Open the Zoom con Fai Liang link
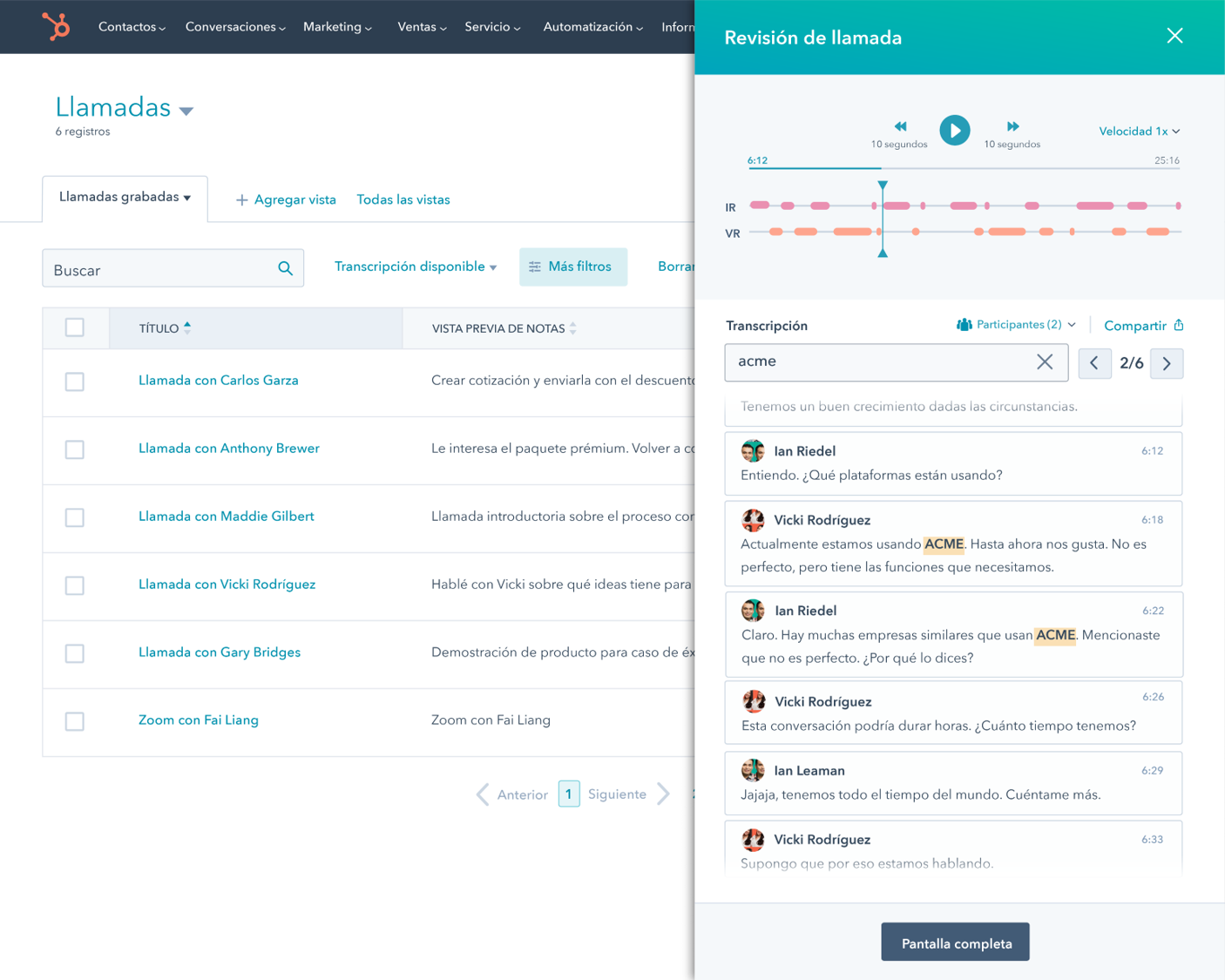The width and height of the screenshot is (1225, 980). point(199,720)
